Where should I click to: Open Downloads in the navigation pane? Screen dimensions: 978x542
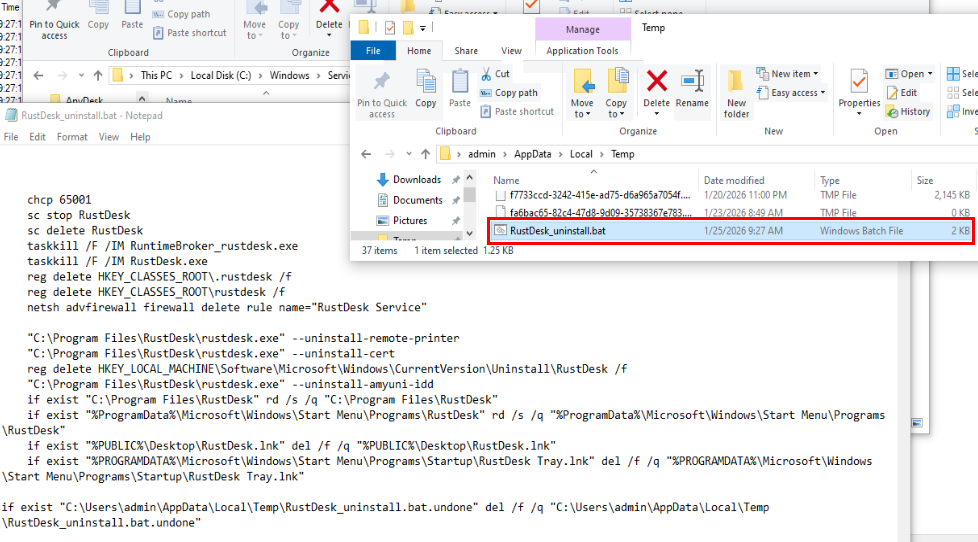pyautogui.click(x=417, y=180)
